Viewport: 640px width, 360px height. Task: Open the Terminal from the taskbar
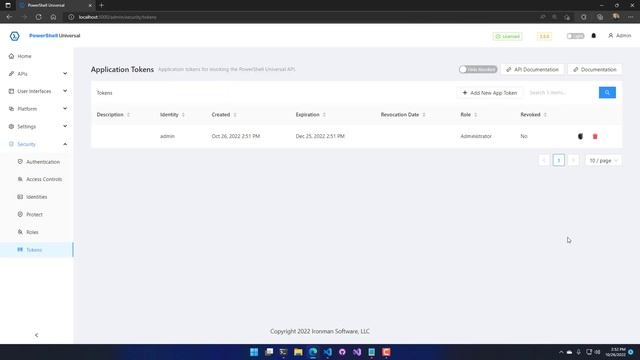[283, 352]
